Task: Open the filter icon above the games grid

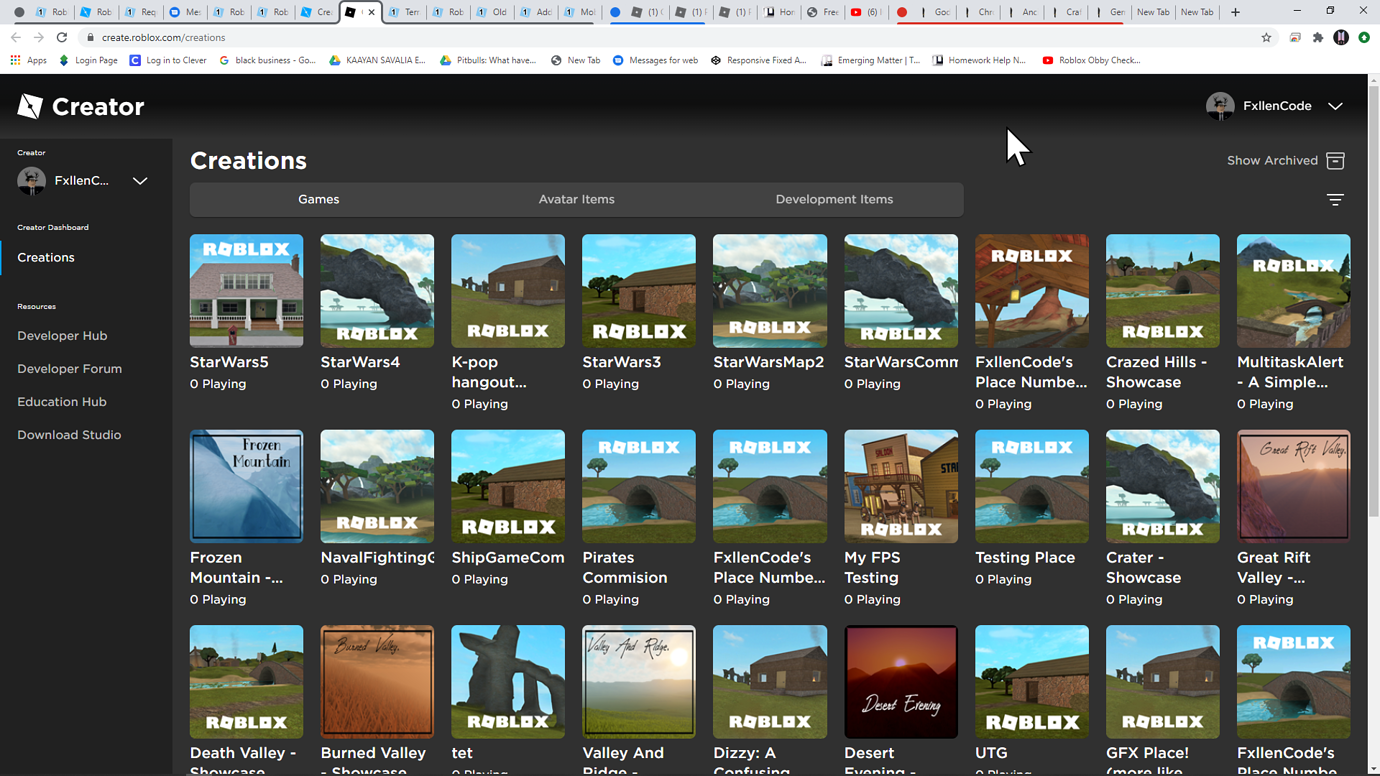Action: click(x=1335, y=199)
